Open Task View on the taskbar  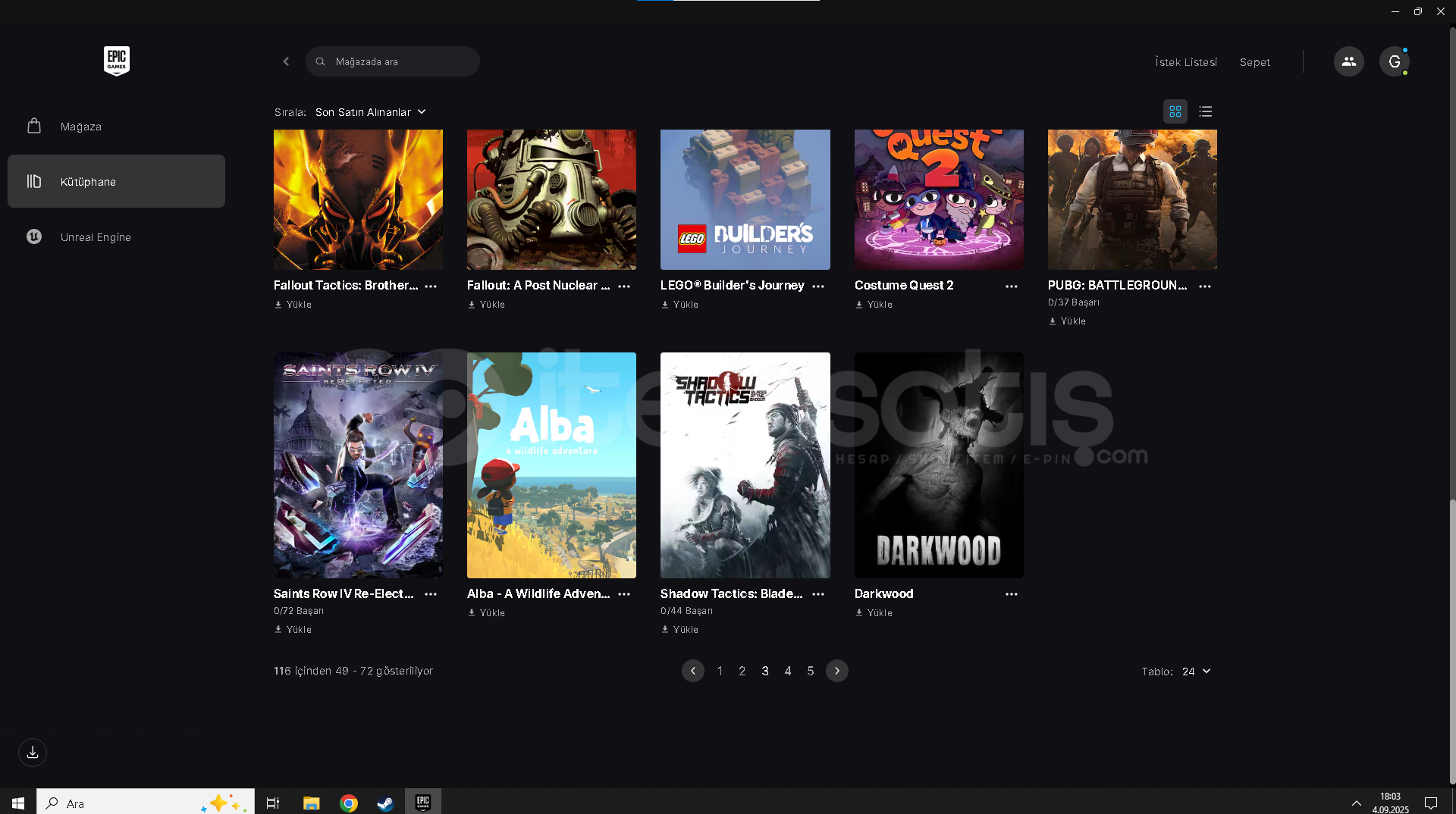coord(273,803)
